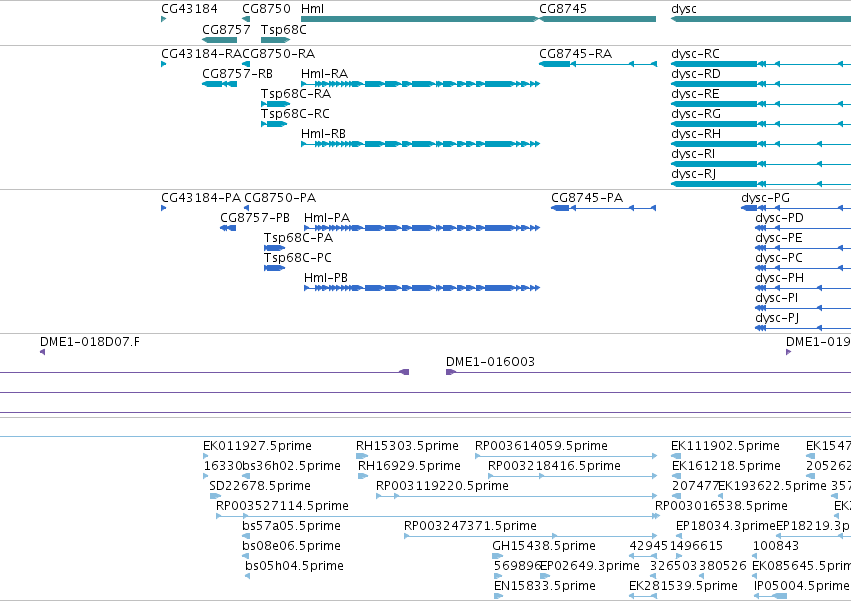Select the dysc-PE protein feature
The width and height of the screenshot is (851, 601).
coord(803,248)
